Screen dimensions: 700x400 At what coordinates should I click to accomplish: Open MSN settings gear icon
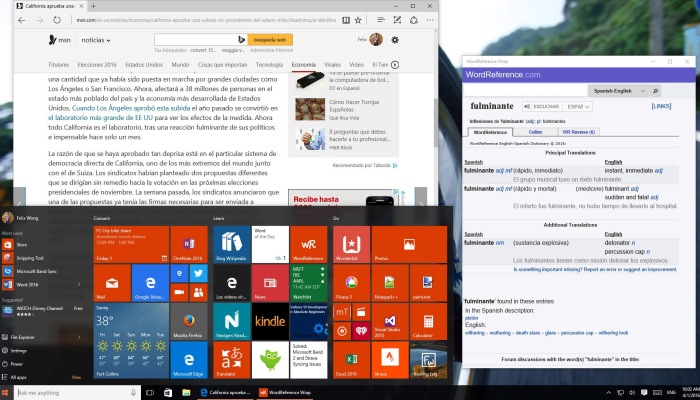395,40
